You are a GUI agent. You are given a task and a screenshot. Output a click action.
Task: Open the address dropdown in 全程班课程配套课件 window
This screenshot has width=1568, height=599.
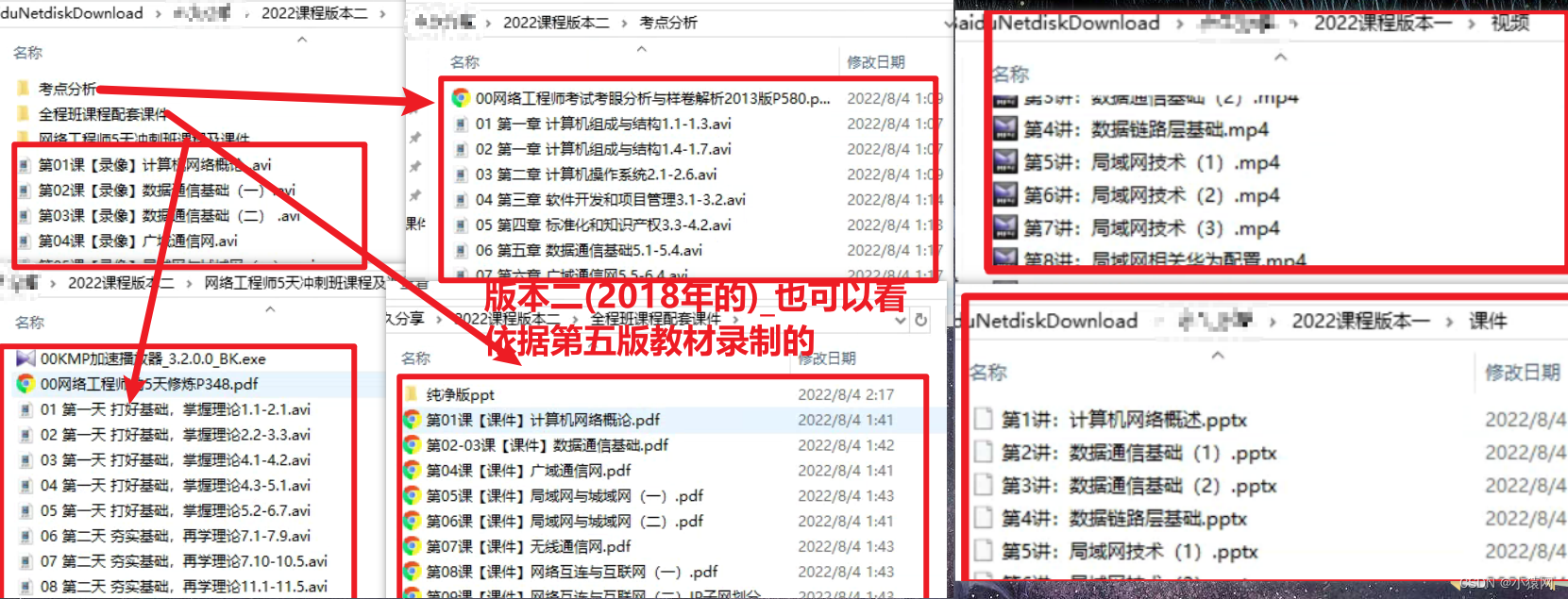[x=901, y=320]
